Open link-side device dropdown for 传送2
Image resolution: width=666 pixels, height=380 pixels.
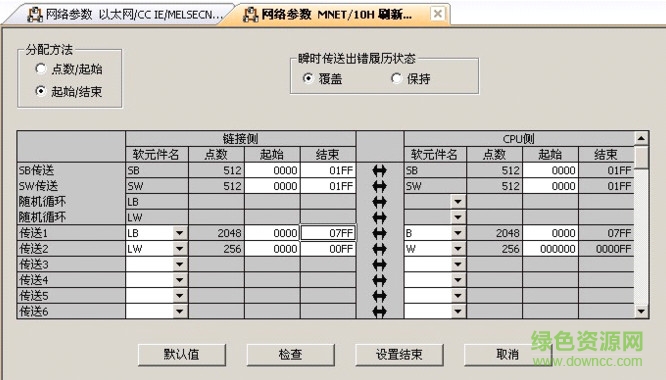[180, 249]
